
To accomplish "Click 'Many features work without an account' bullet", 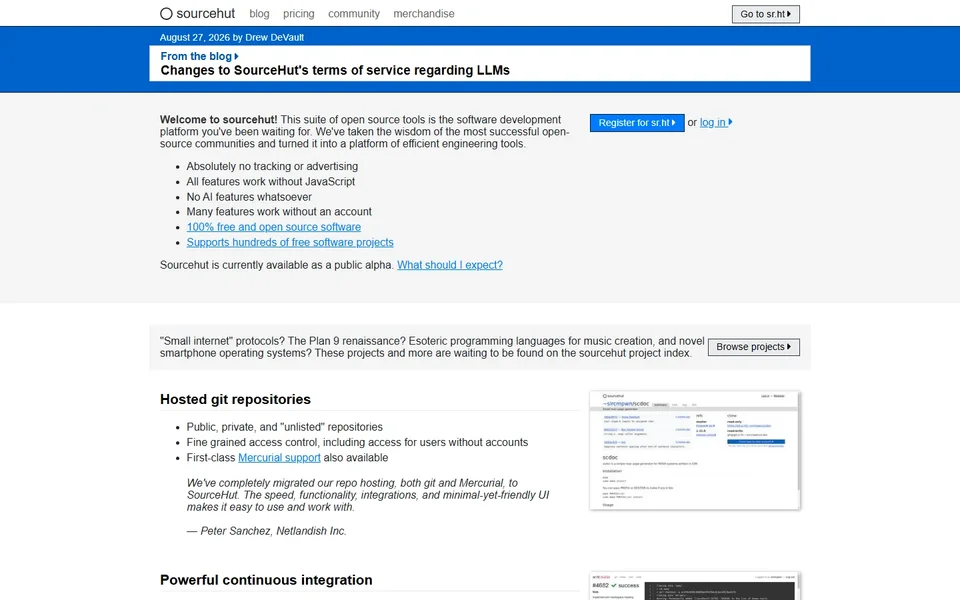I will pos(279,212).
